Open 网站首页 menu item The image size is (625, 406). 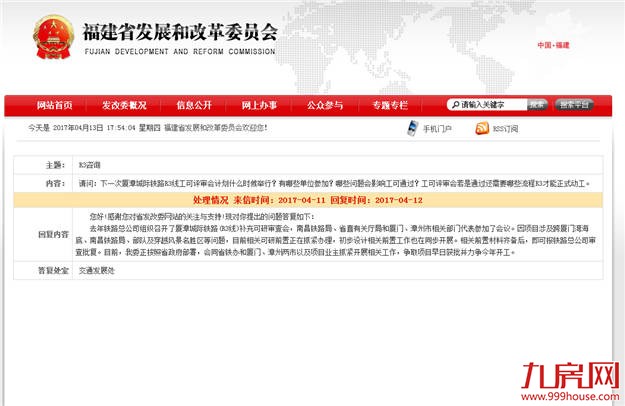point(55,105)
